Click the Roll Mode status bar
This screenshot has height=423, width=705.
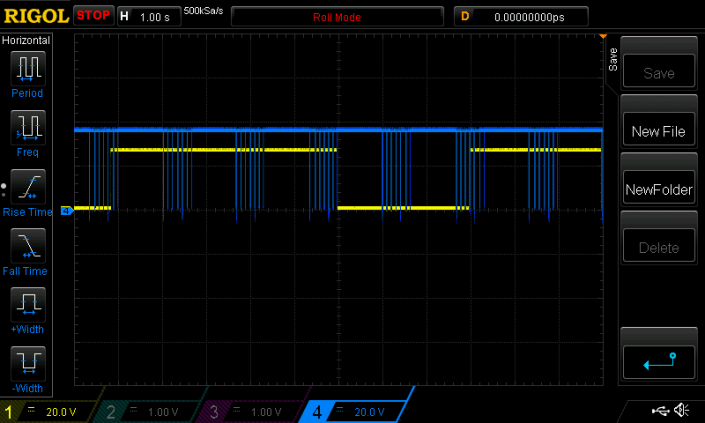click(337, 17)
